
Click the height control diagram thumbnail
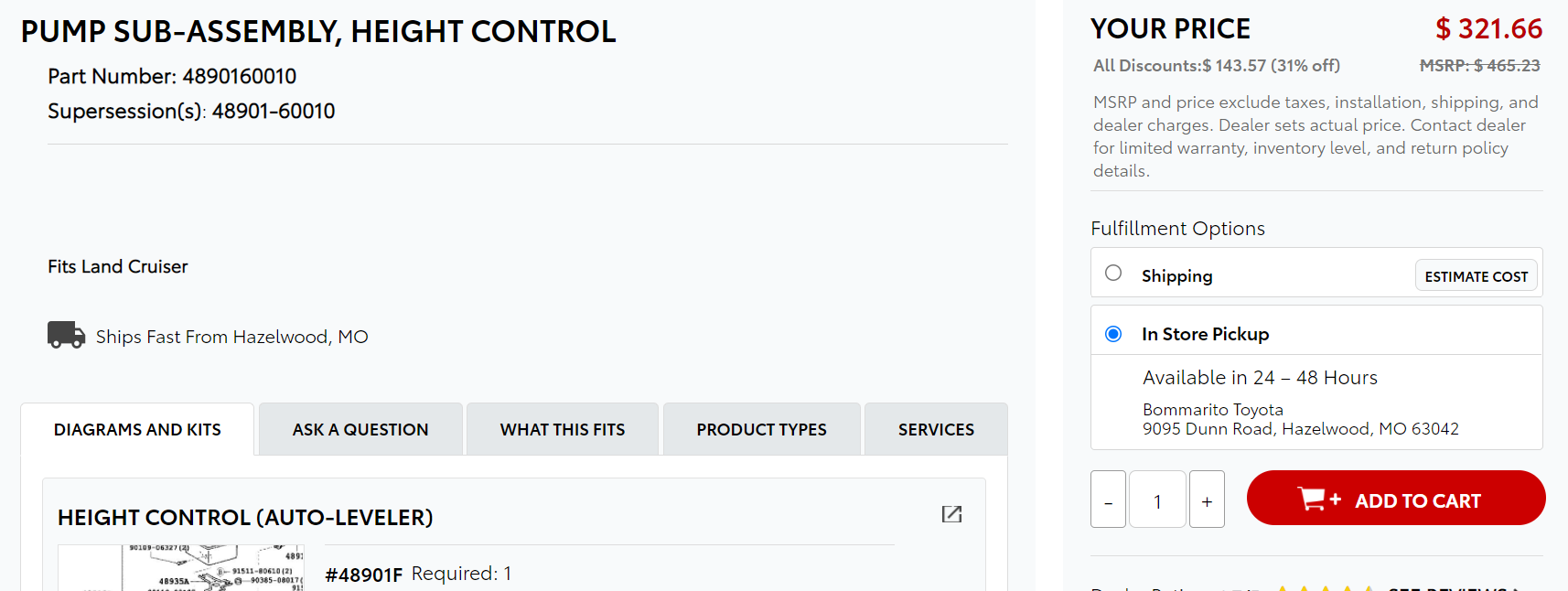click(x=181, y=568)
